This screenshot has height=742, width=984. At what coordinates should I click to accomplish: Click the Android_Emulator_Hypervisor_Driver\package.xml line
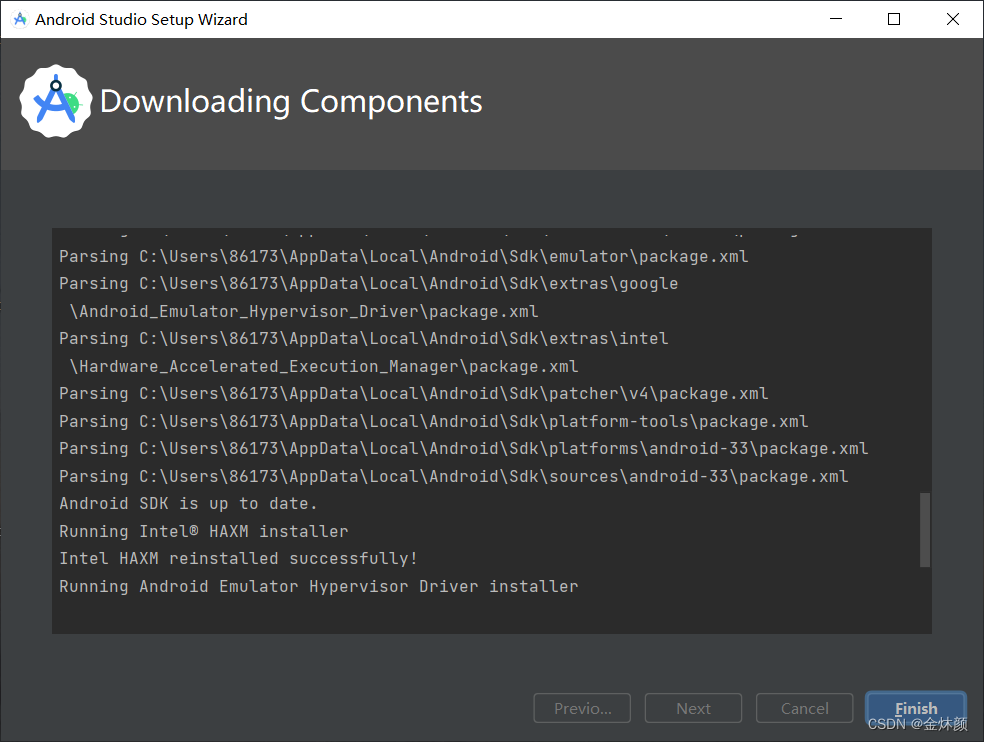tap(304, 311)
